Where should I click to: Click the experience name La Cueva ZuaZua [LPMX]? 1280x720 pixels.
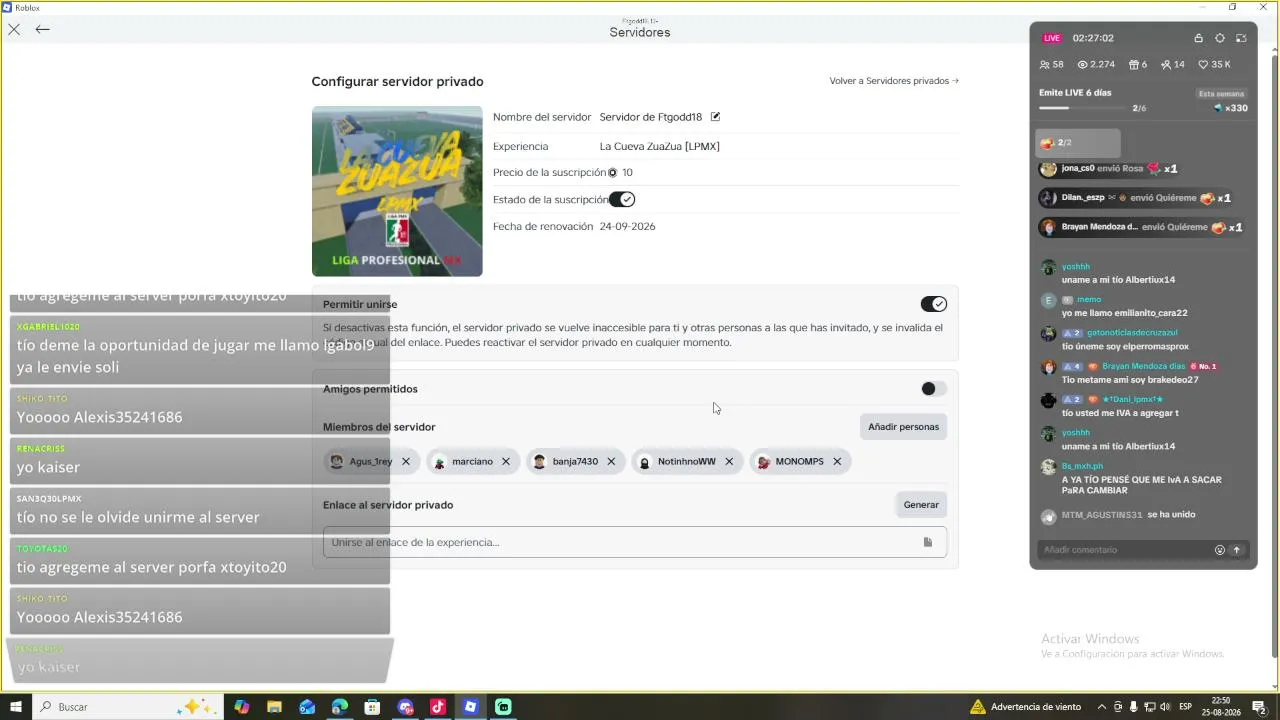tap(660, 146)
